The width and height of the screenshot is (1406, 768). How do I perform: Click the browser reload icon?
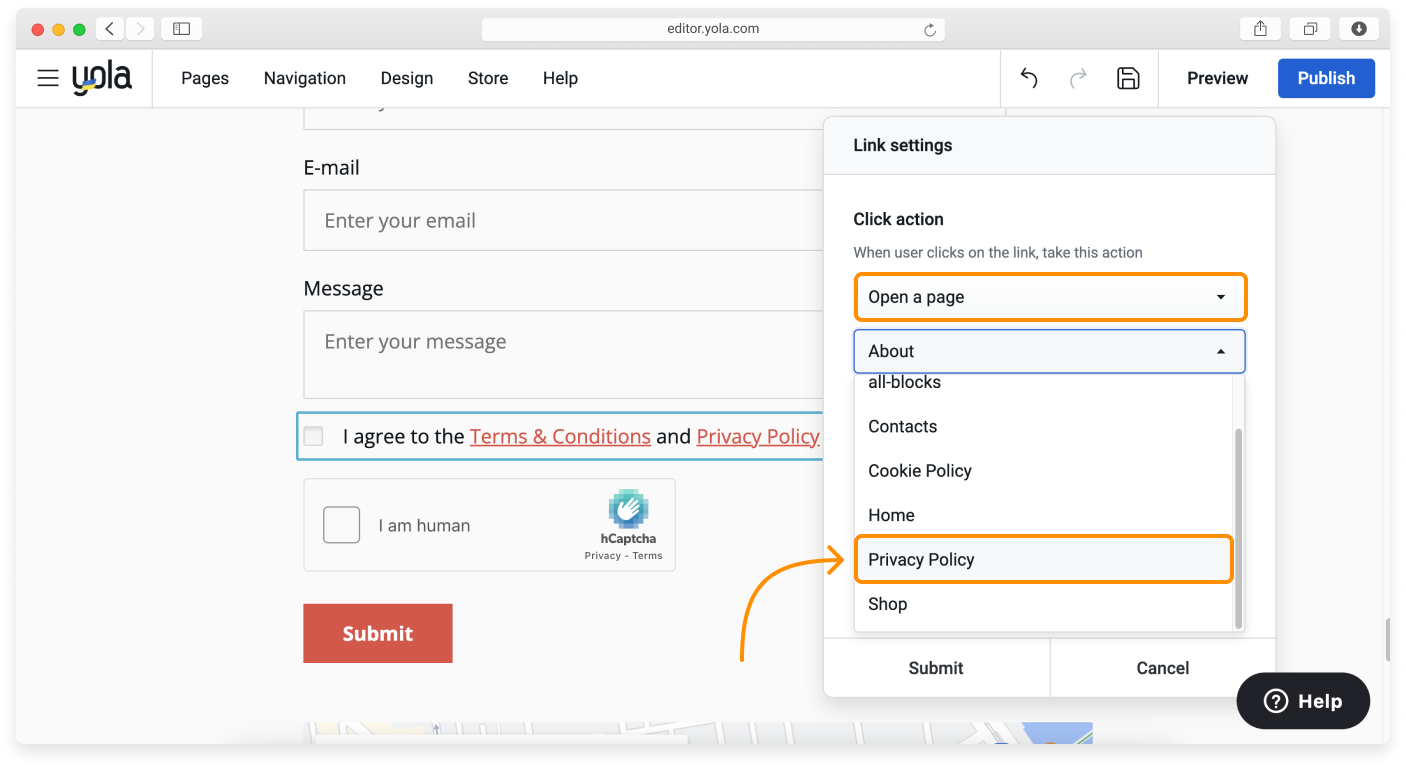(x=929, y=30)
